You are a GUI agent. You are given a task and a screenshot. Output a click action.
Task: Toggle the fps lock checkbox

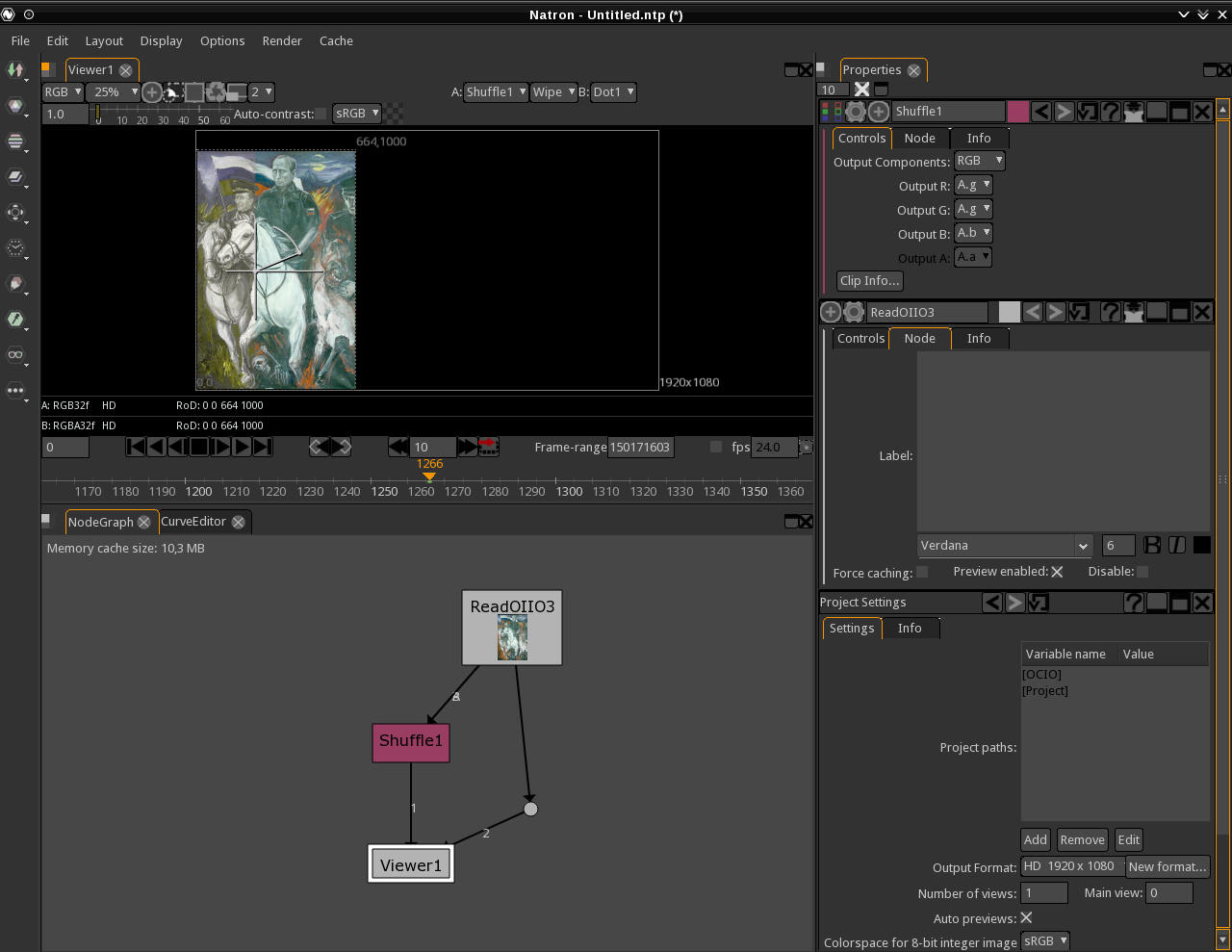715,447
